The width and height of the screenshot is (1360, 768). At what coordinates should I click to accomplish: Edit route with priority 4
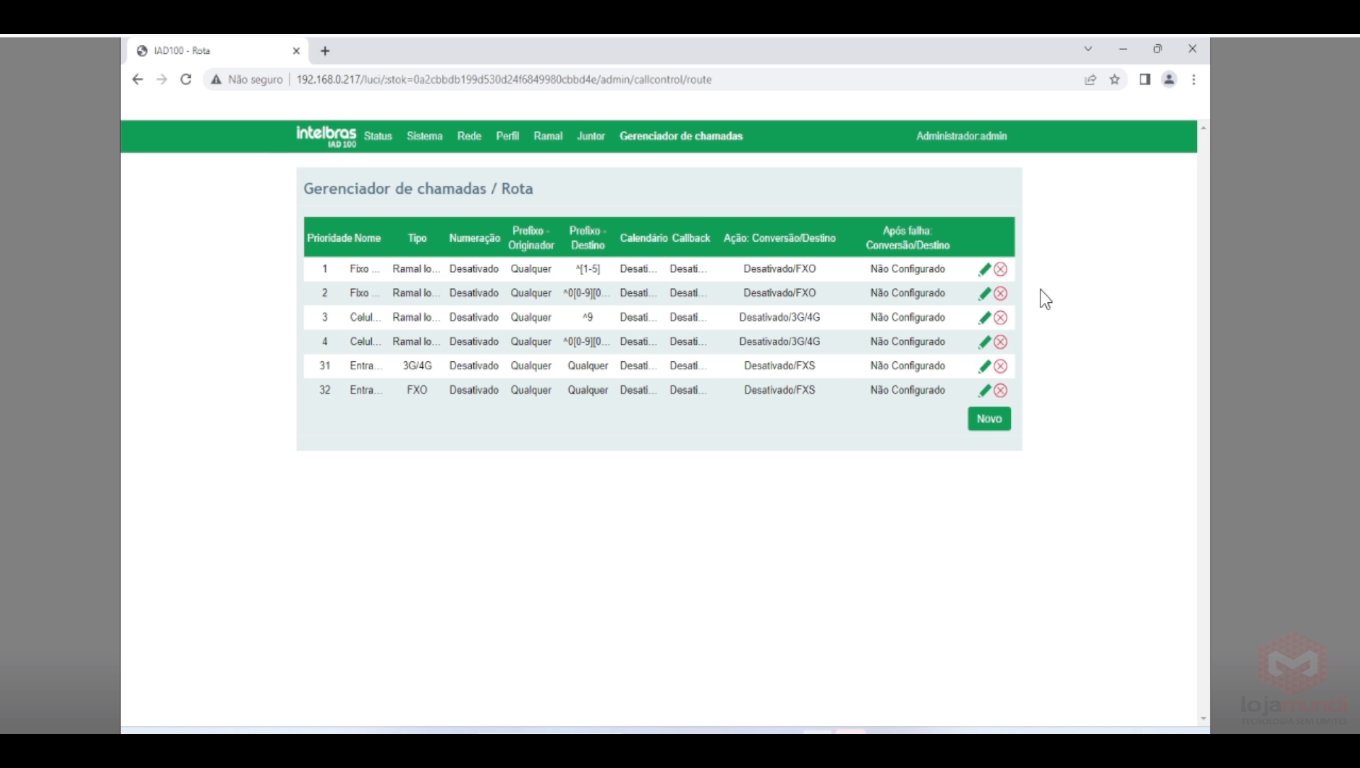[985, 342]
